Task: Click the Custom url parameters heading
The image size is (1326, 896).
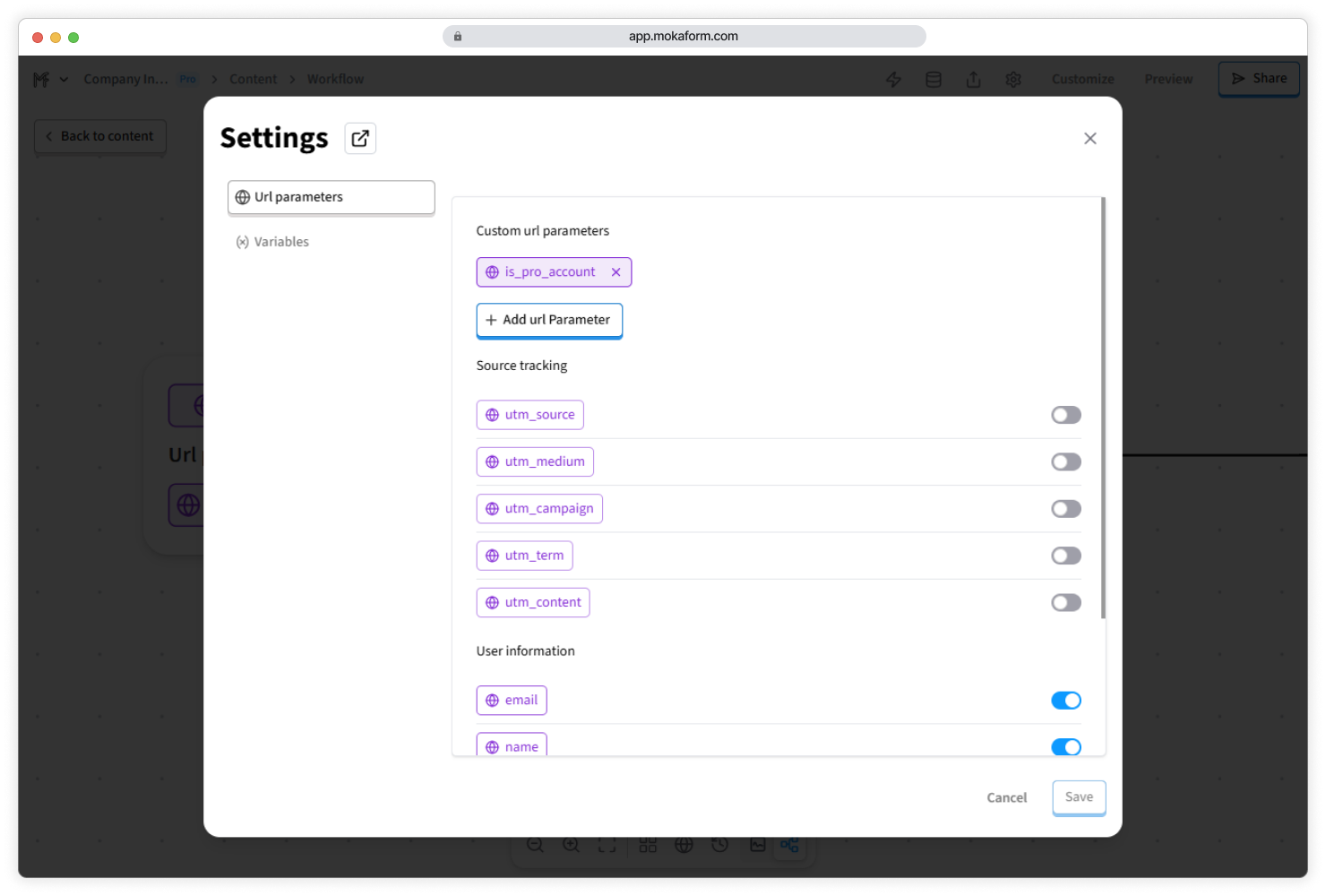Action: 542,231
